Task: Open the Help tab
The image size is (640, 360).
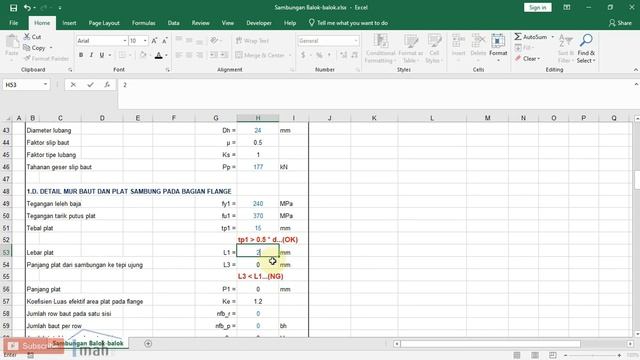Action: coord(290,23)
